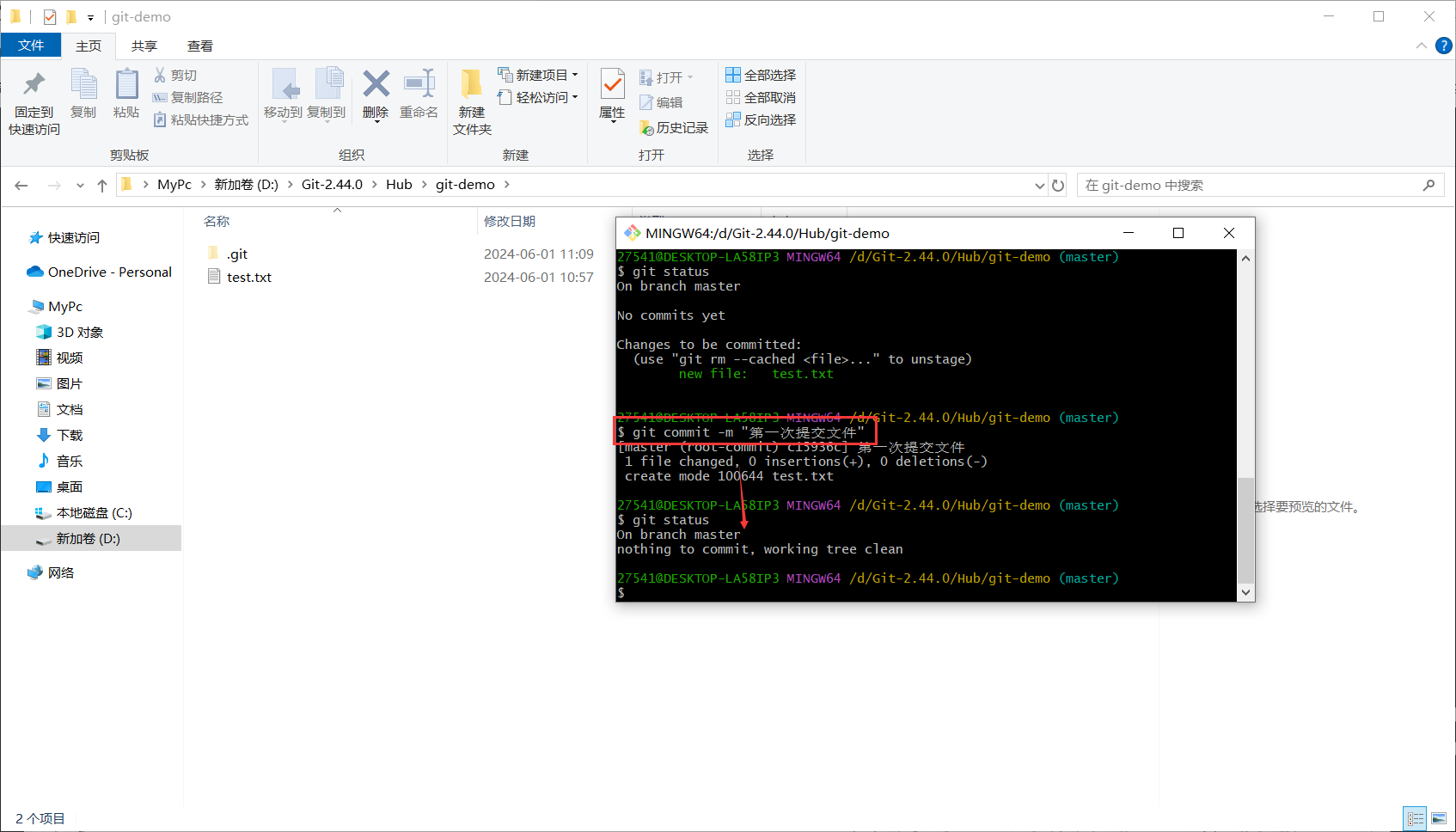The image size is (1456, 832).
Task: Click the Rename (重命名) icon
Action: (x=419, y=83)
